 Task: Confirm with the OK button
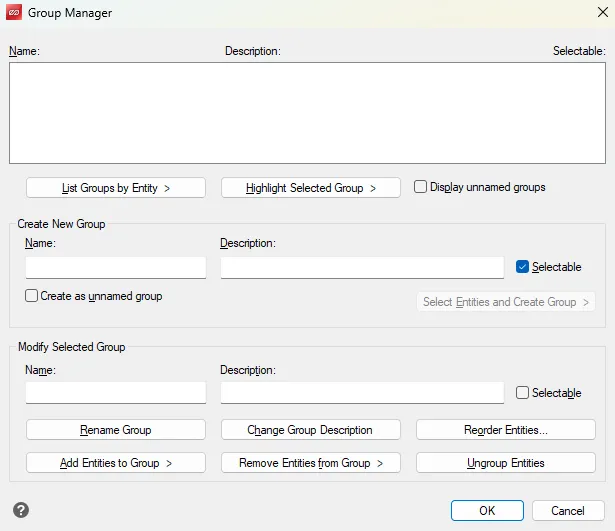(x=487, y=510)
